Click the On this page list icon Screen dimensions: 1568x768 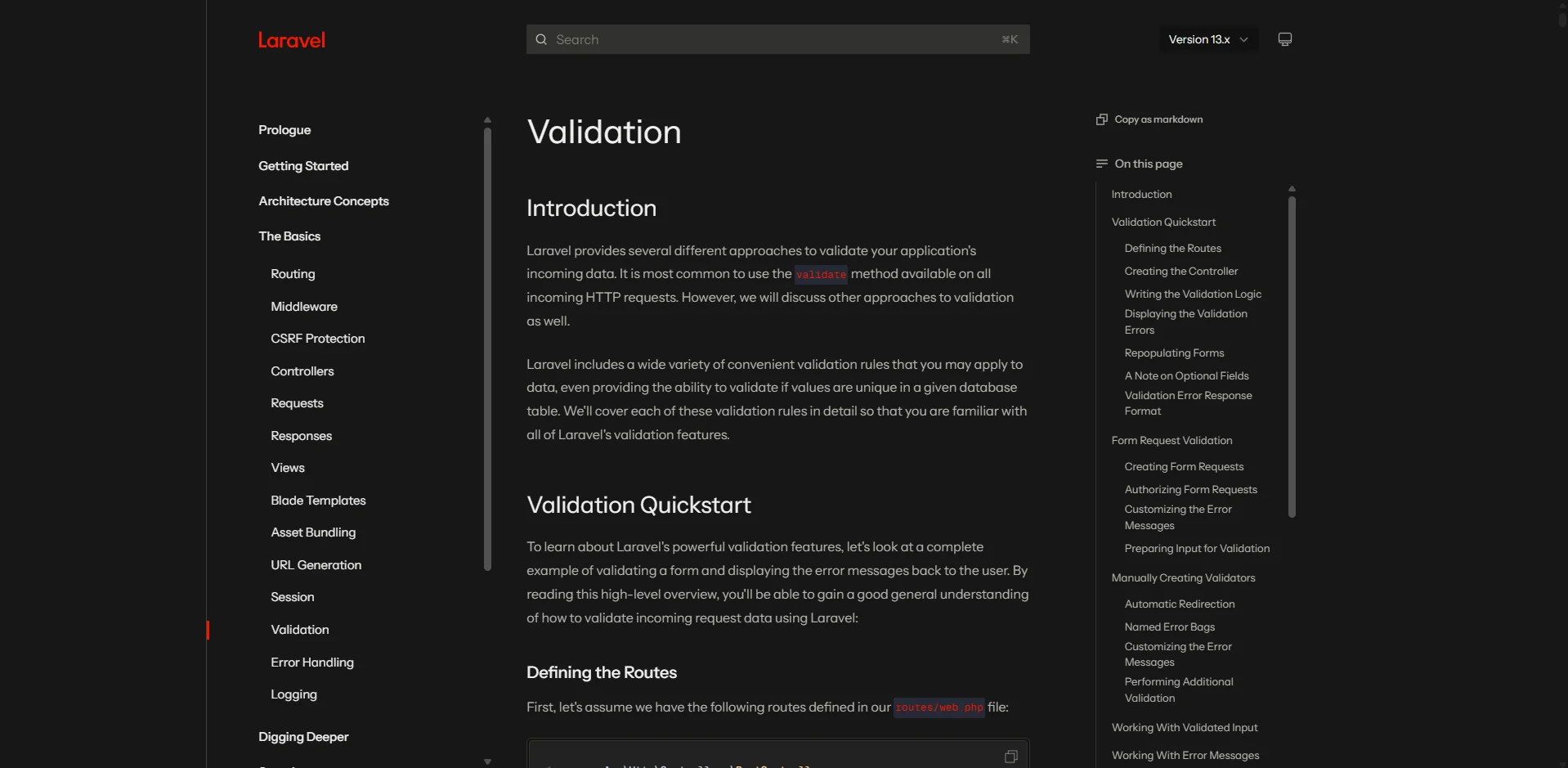tap(1102, 164)
